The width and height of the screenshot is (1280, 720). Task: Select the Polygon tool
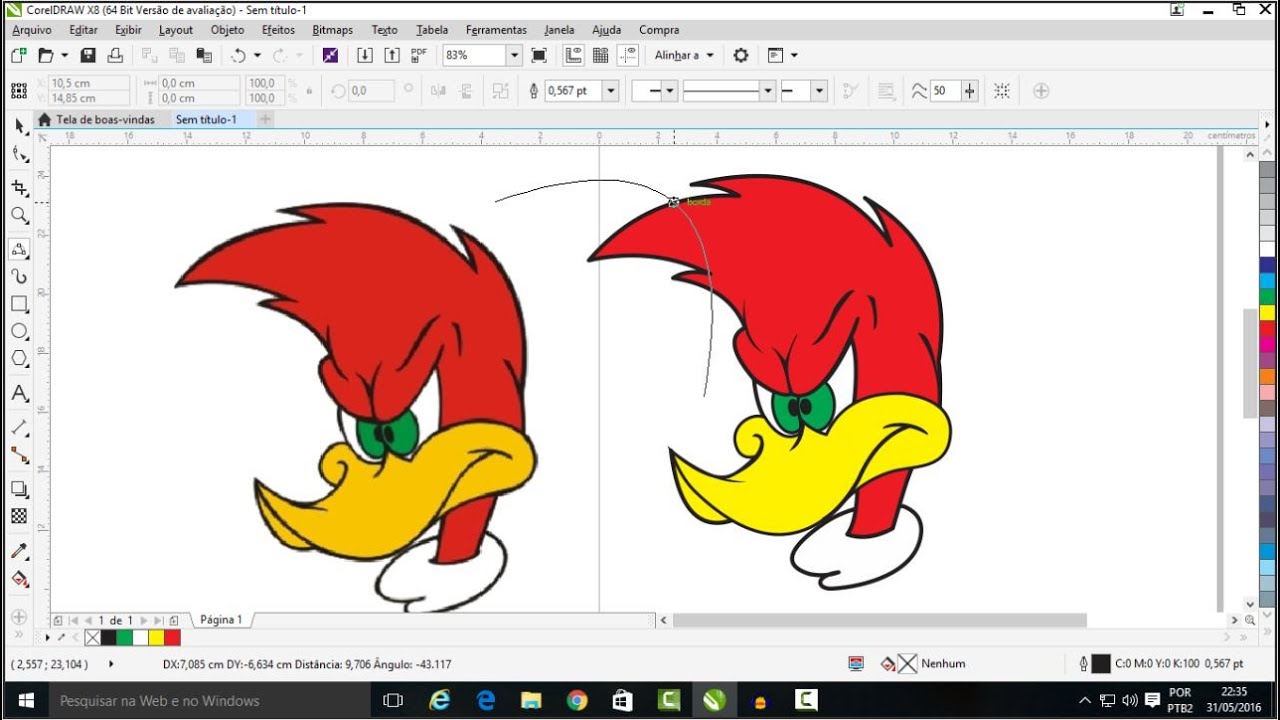pyautogui.click(x=19, y=359)
